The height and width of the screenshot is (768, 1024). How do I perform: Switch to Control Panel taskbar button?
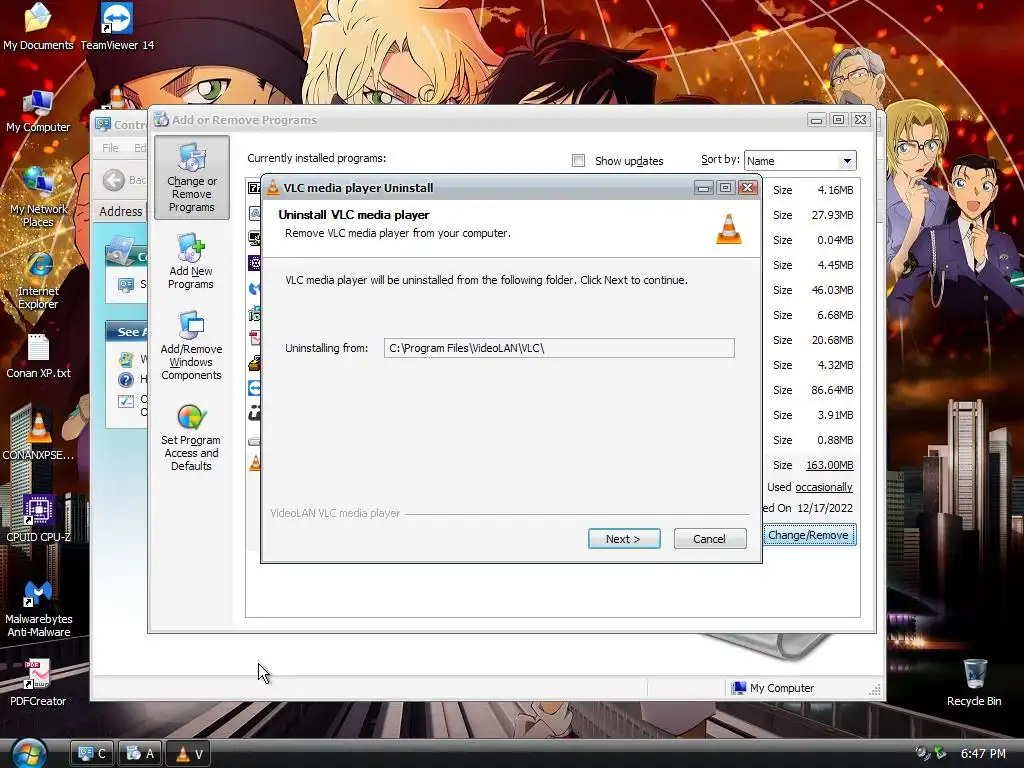click(91, 754)
